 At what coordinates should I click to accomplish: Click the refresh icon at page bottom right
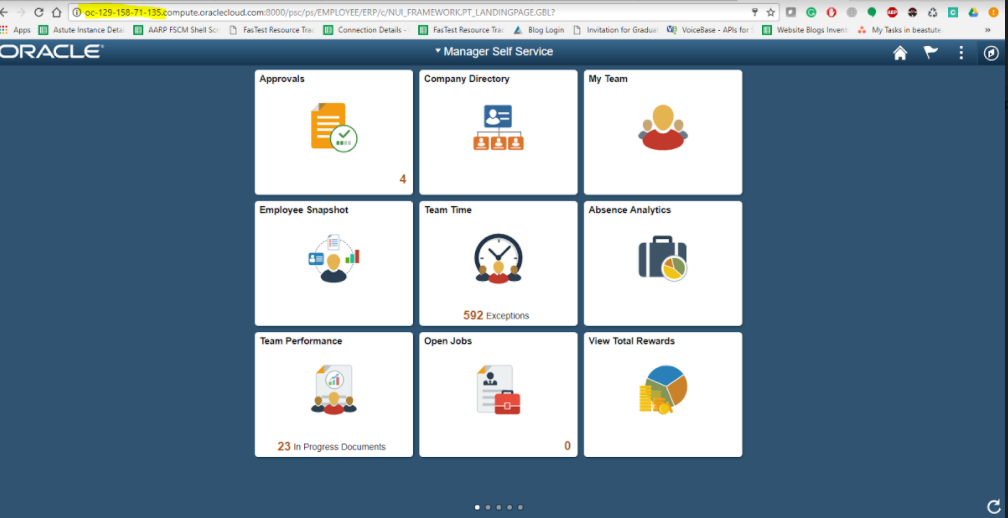coord(994,506)
